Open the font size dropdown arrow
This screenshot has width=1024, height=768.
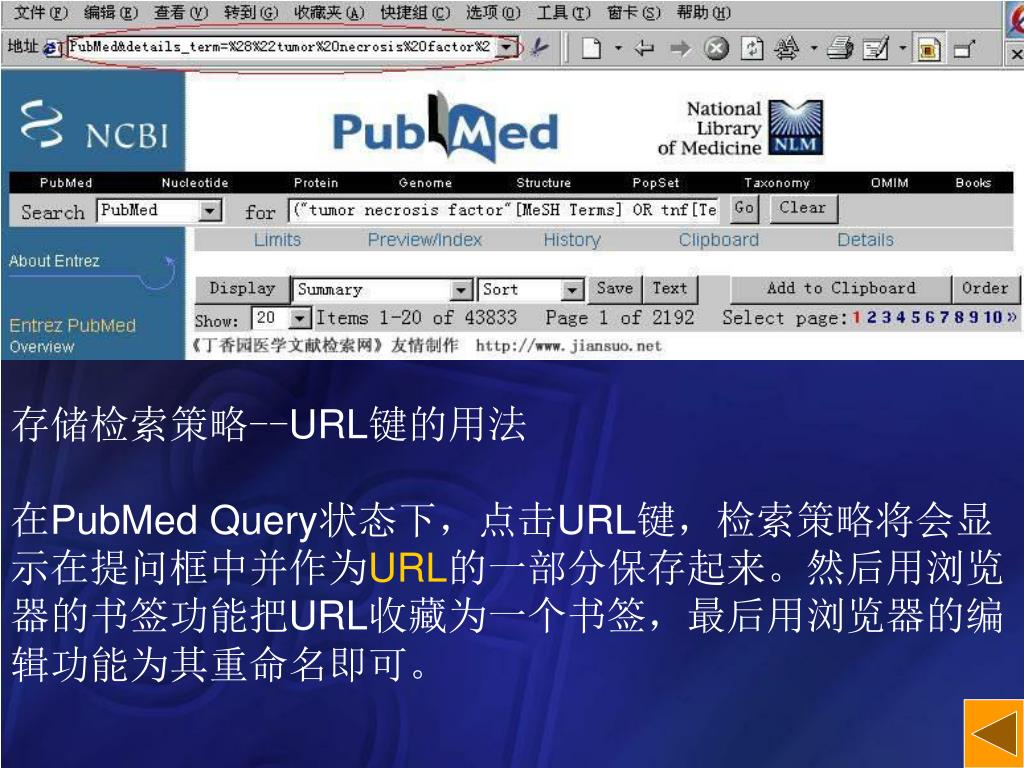point(813,48)
